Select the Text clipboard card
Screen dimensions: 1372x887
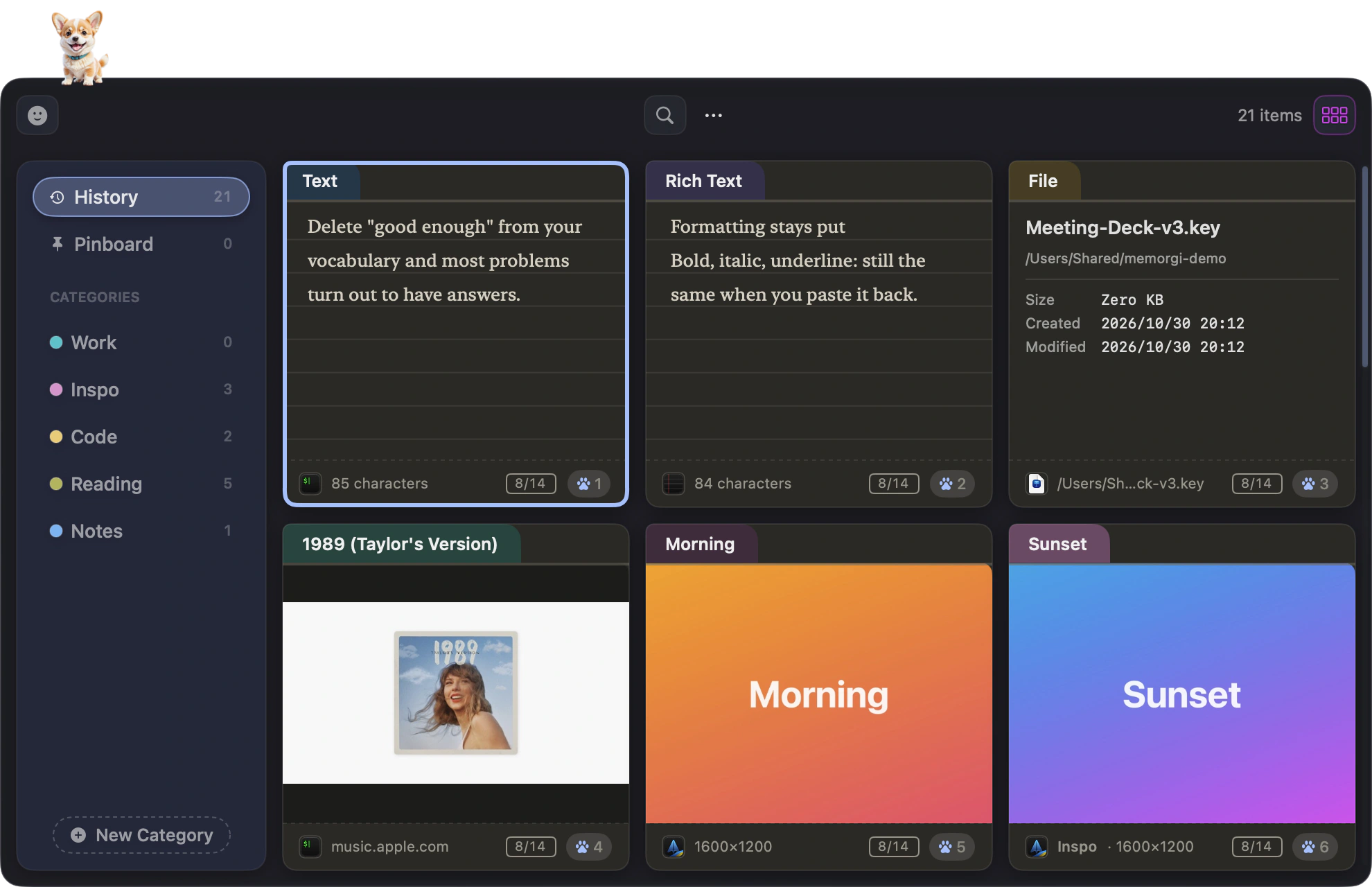tap(456, 334)
